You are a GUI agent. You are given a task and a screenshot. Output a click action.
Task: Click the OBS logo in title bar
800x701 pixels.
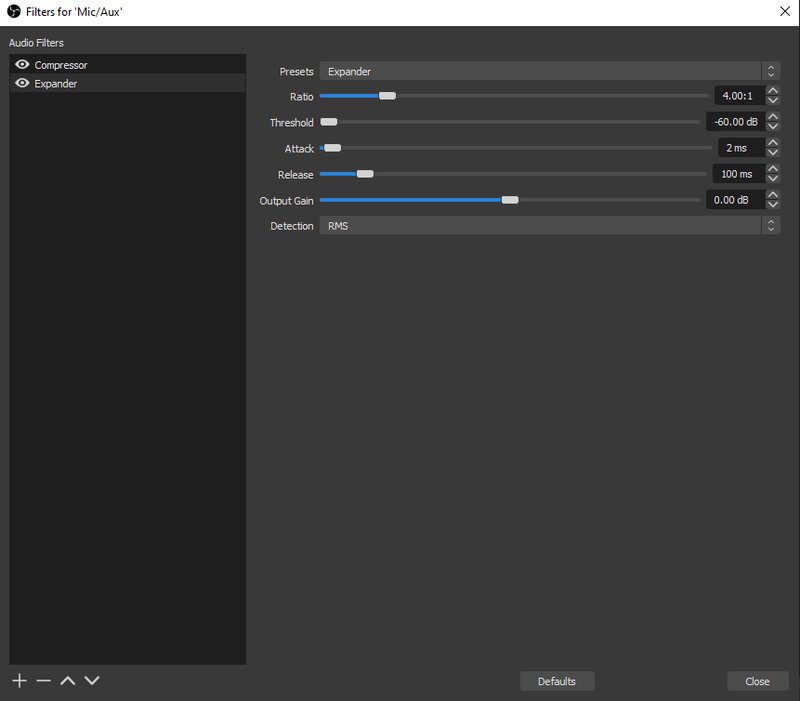coord(14,11)
